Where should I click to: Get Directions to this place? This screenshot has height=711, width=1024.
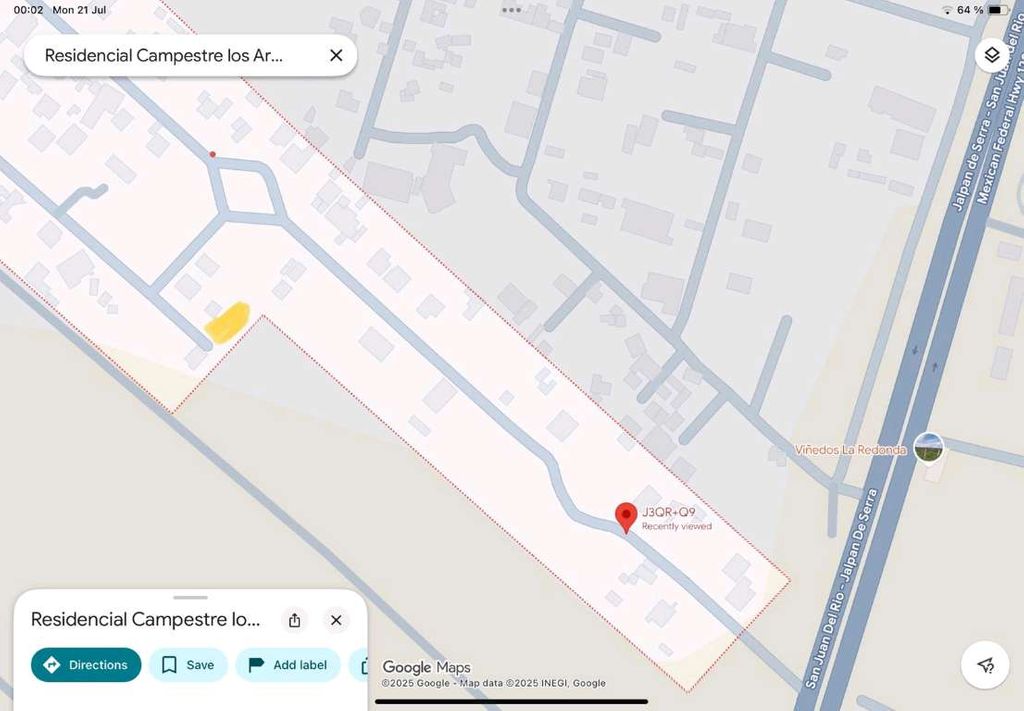pos(86,665)
